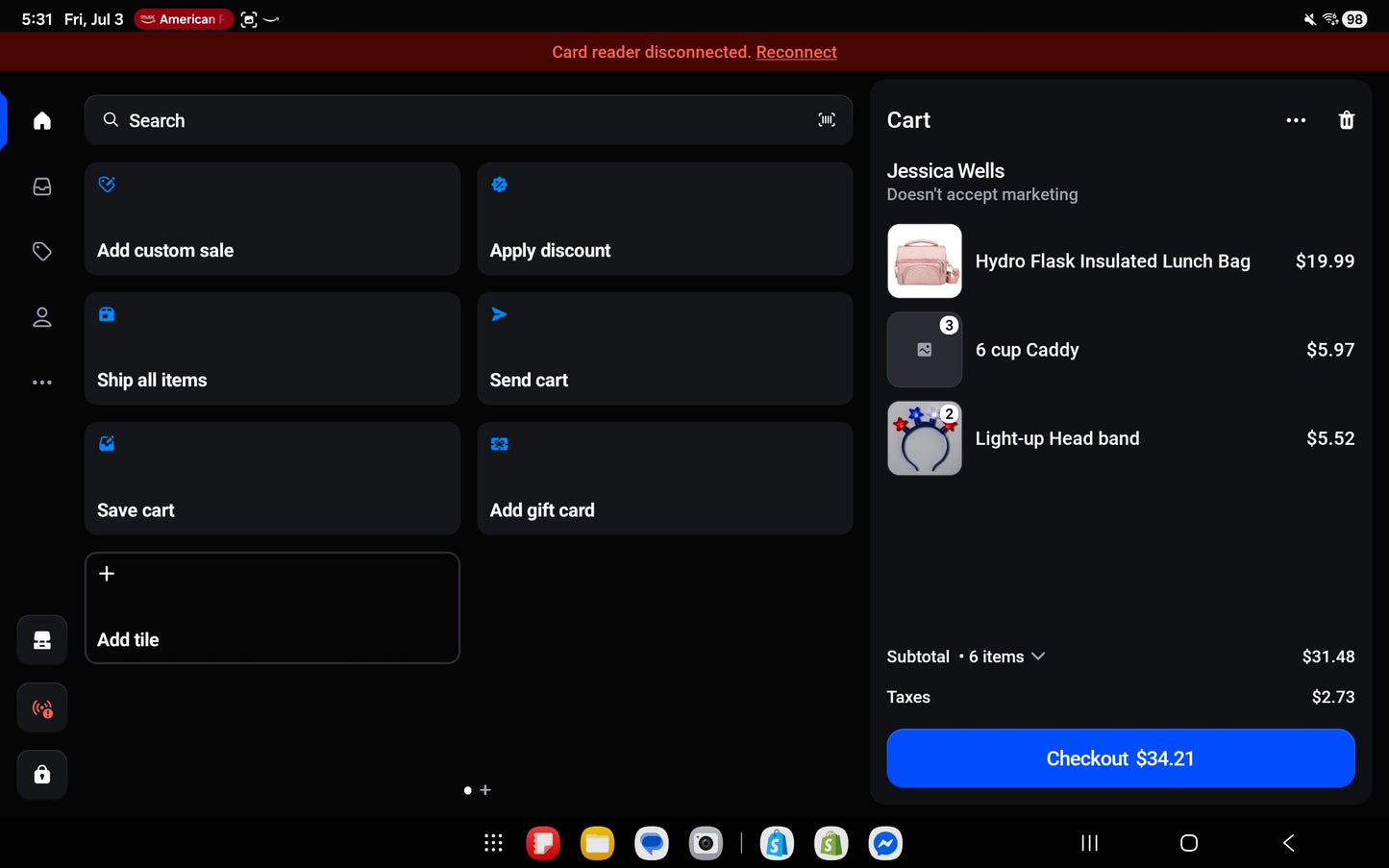Image resolution: width=1389 pixels, height=868 pixels.
Task: Open the Orders inbox icon in sidebar
Action: [42, 186]
